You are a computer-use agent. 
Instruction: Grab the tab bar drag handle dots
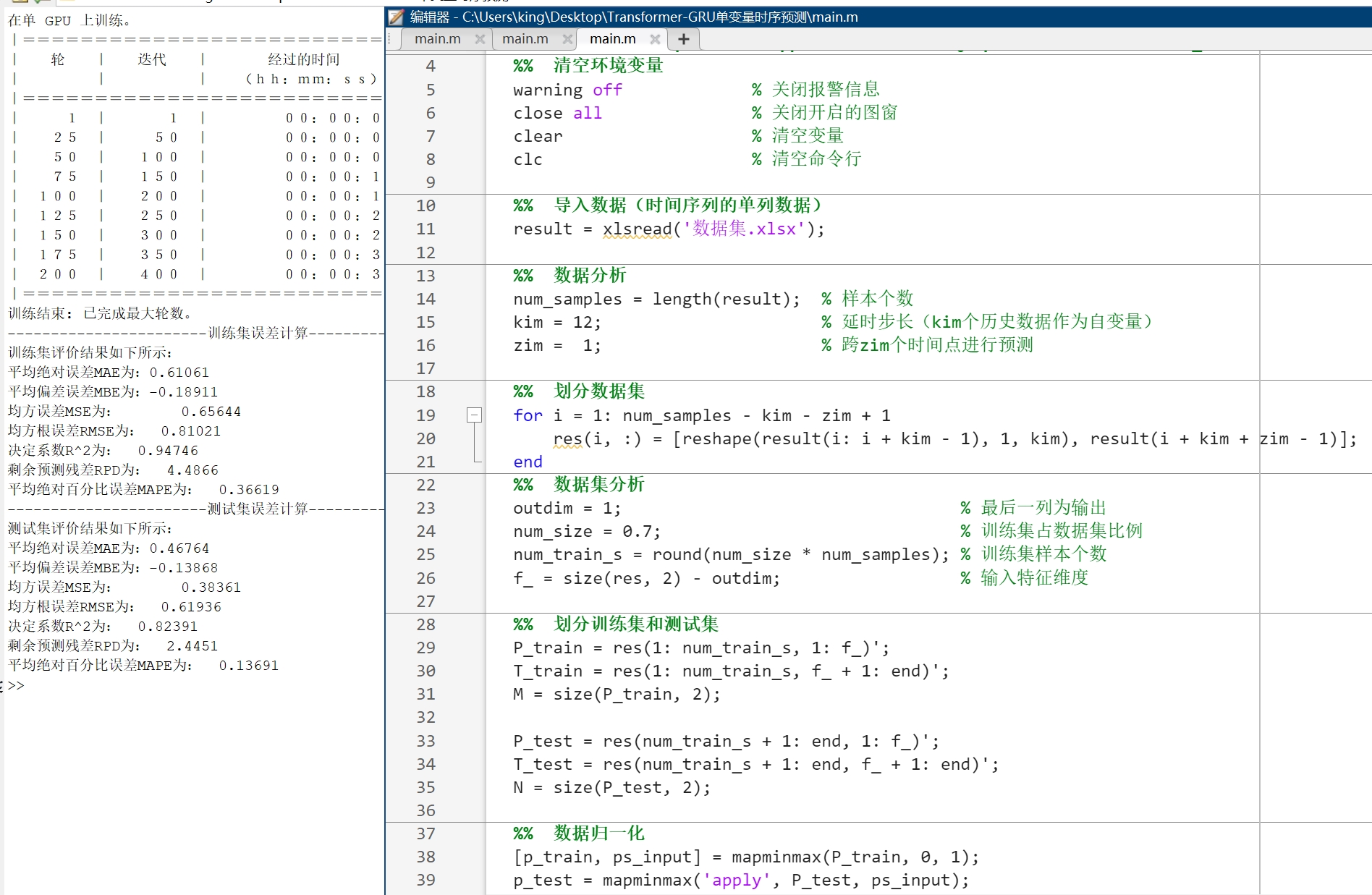pos(389,40)
